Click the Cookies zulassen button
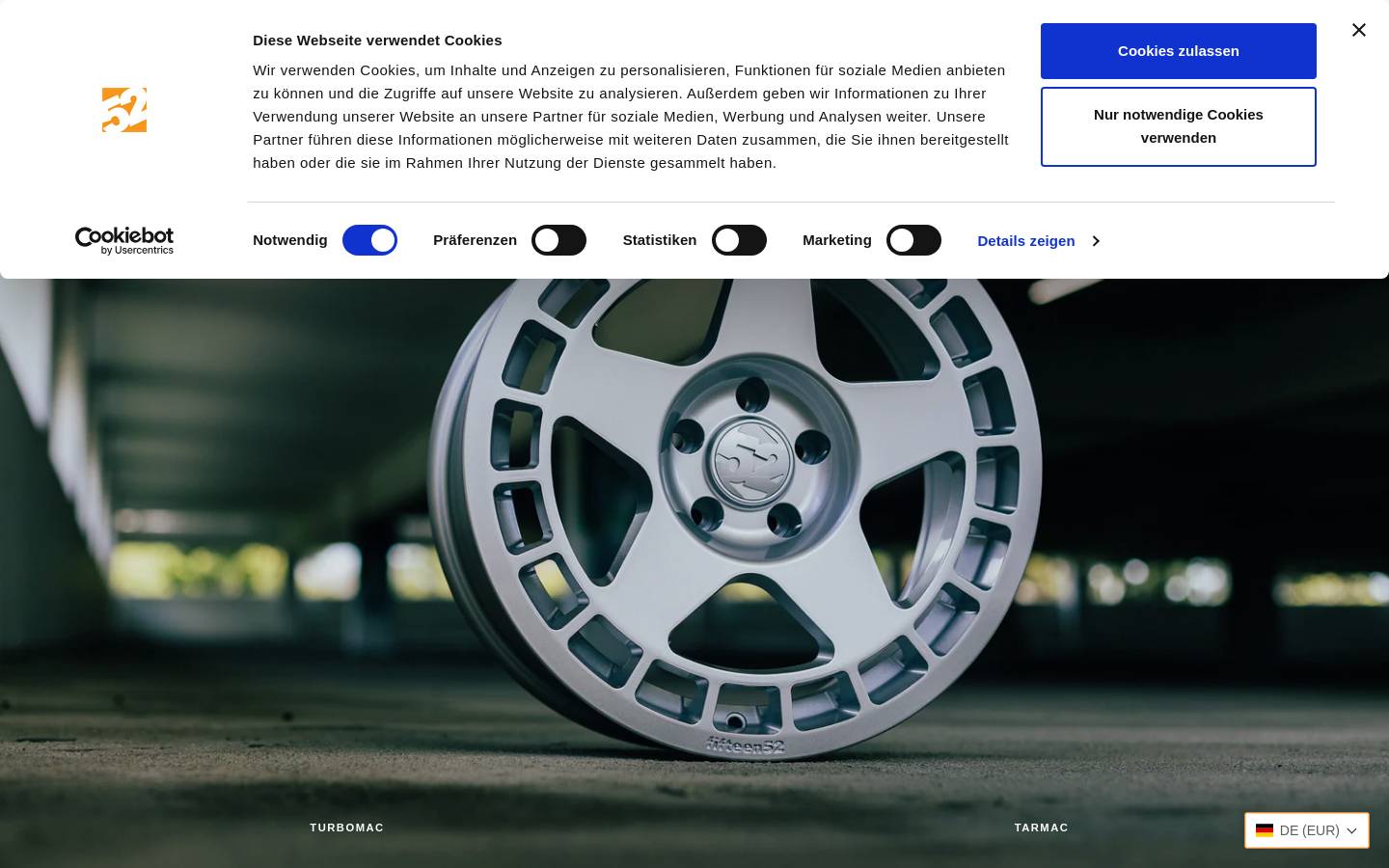Viewport: 1389px width, 868px height. click(1179, 51)
